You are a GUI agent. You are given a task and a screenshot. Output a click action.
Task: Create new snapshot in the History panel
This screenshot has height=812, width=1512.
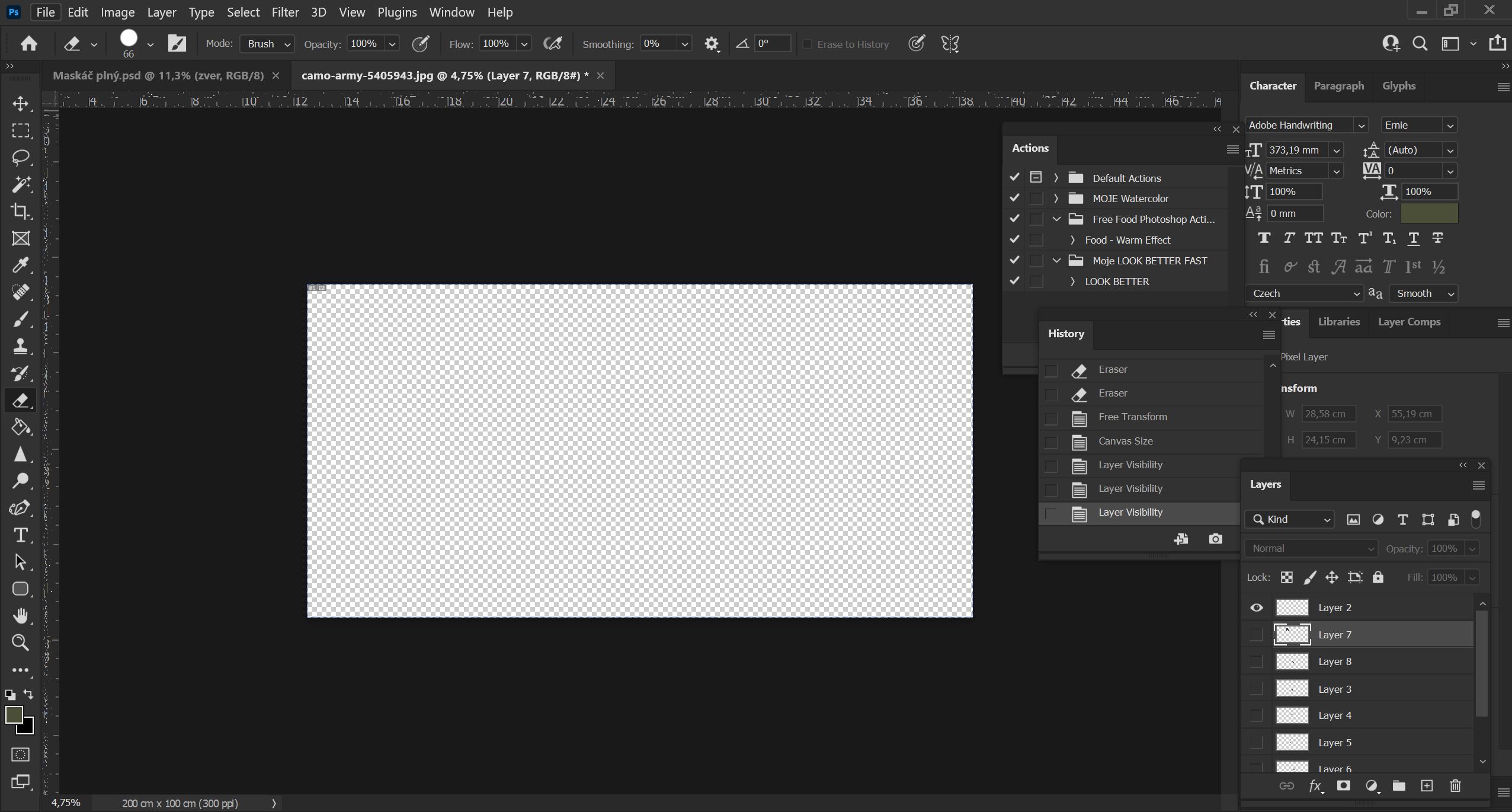click(x=1216, y=539)
